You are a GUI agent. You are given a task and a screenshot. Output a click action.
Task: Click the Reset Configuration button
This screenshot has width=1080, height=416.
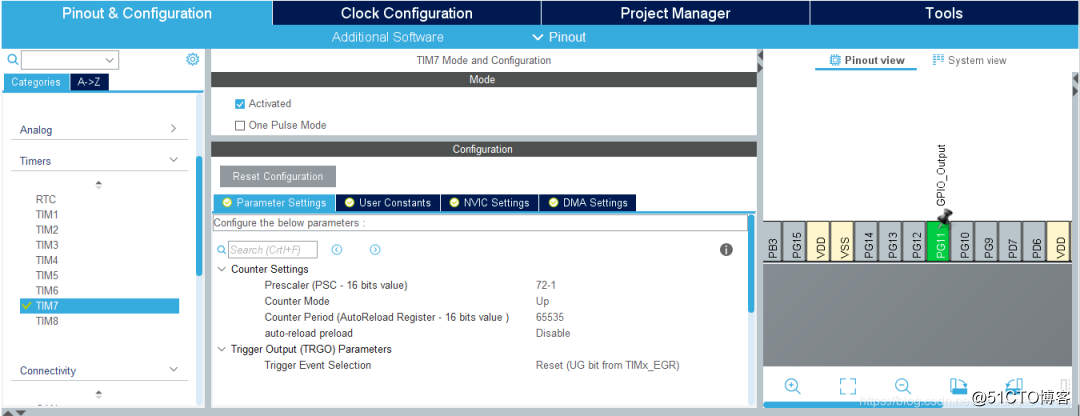point(278,177)
